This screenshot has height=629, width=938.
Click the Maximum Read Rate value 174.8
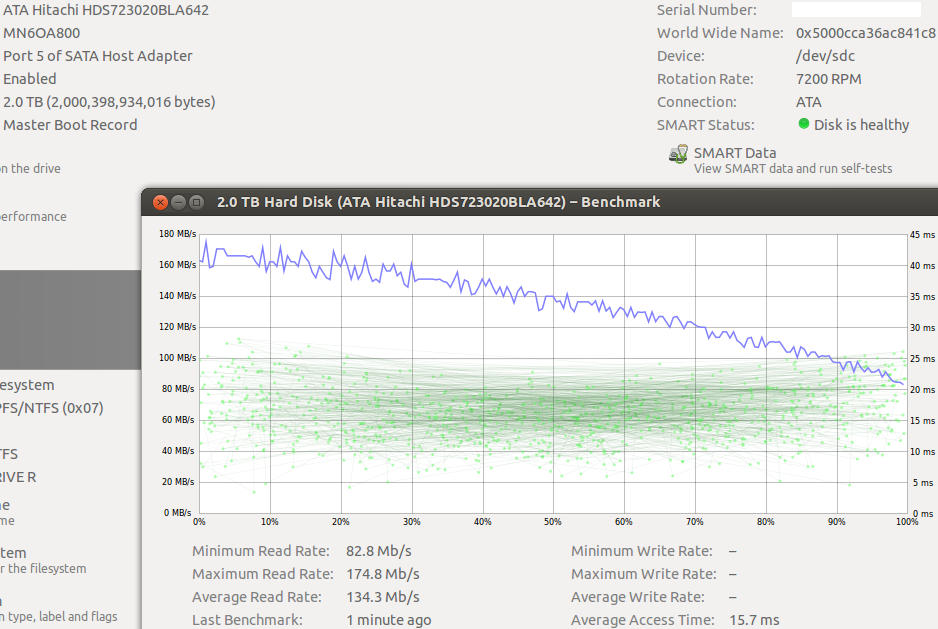[383, 574]
